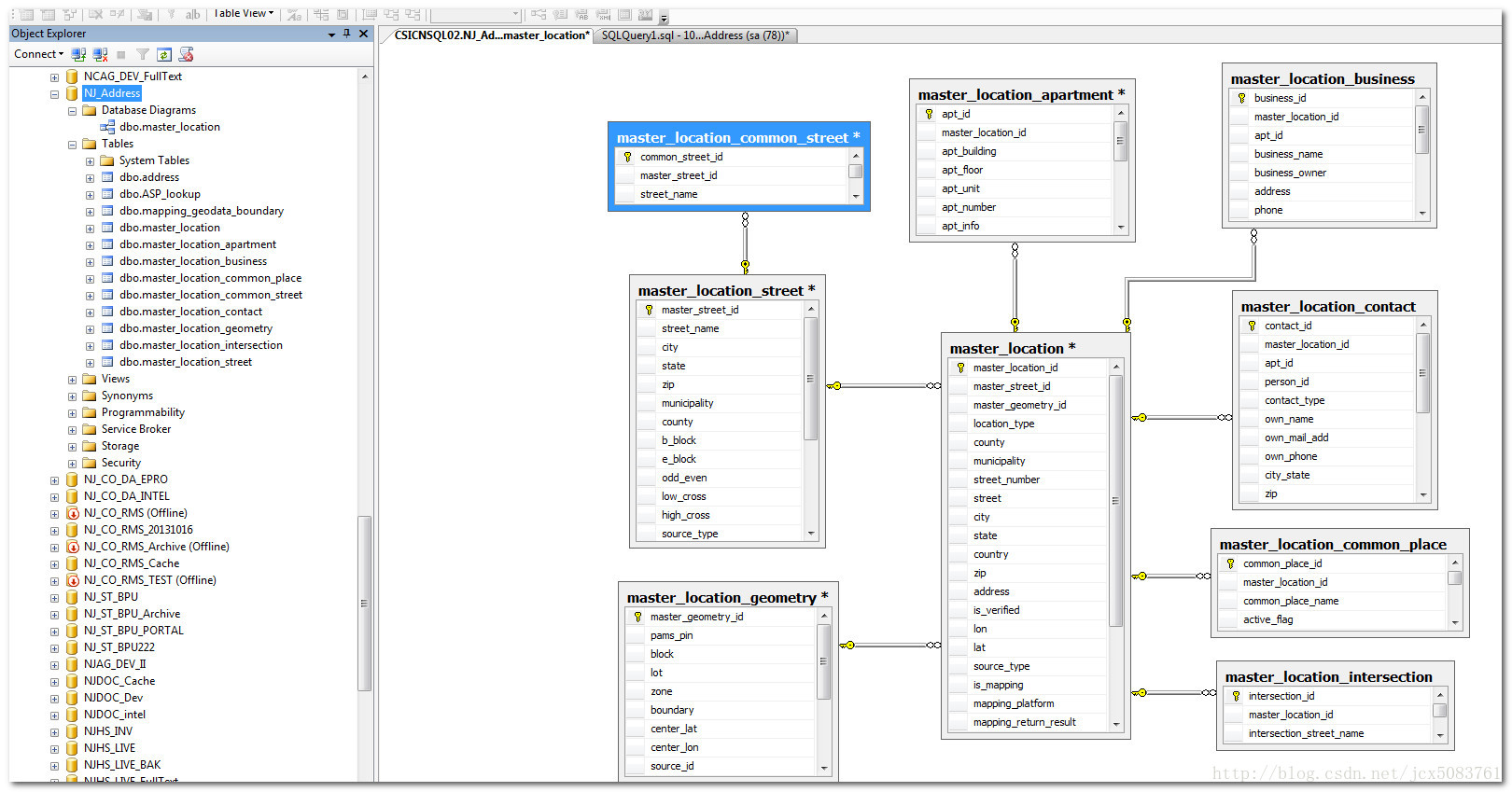Image resolution: width=1512 pixels, height=792 pixels.
Task: Expand the Programmability folder
Action: [72, 413]
